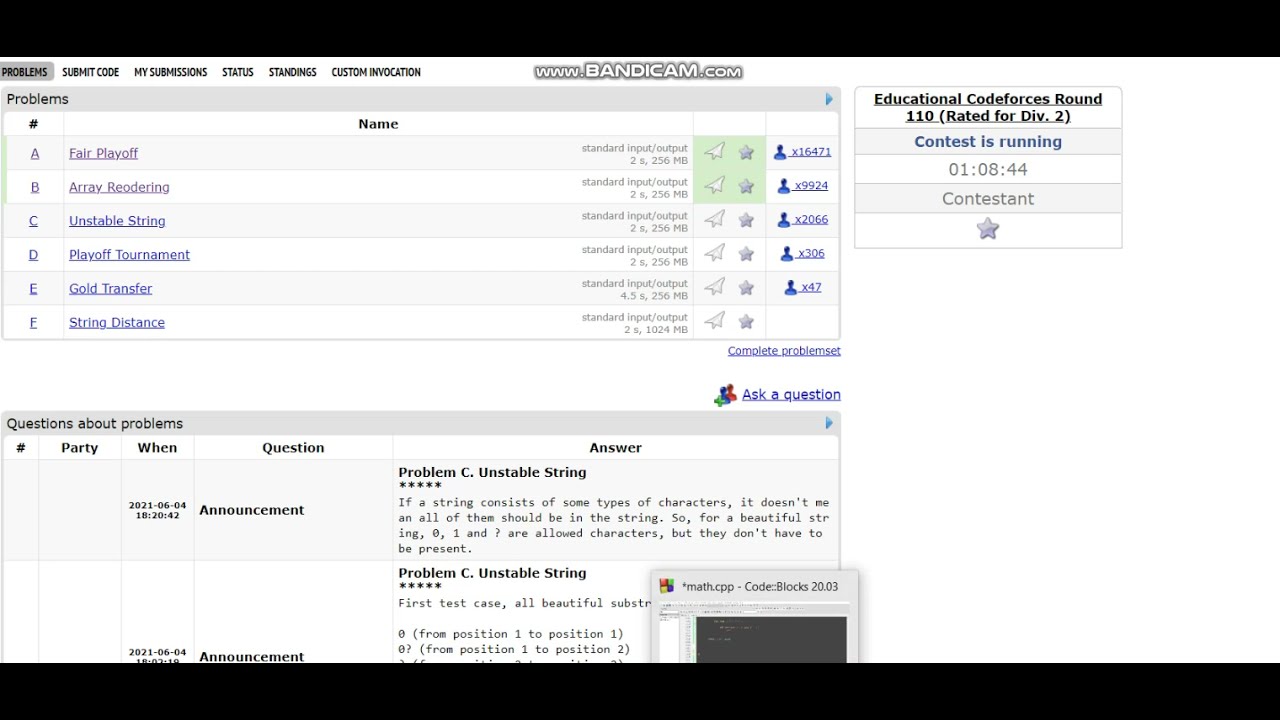Viewport: 1280px width, 720px height.
Task: Open Educational Codeforces Round 110 title link
Action: pyautogui.click(x=988, y=107)
